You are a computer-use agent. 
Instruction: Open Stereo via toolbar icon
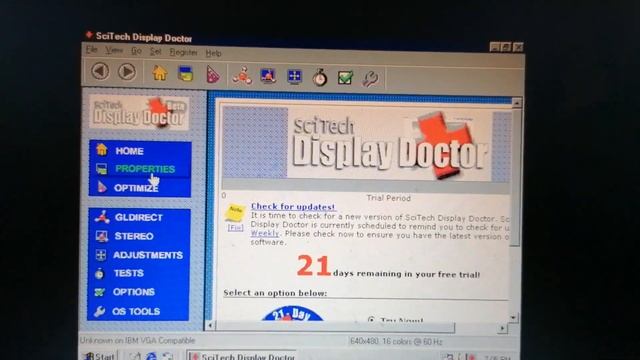pos(268,76)
